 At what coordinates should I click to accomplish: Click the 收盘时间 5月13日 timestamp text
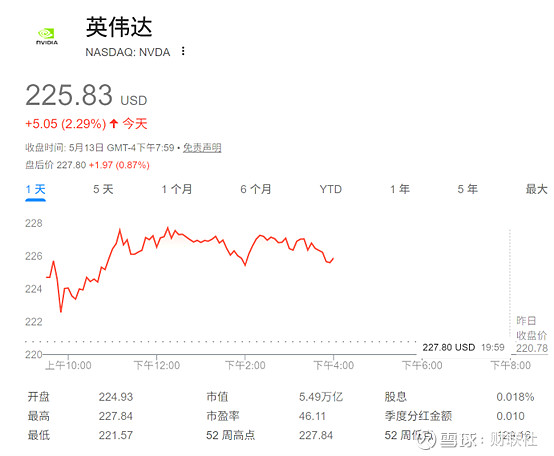pyautogui.click(x=100, y=148)
